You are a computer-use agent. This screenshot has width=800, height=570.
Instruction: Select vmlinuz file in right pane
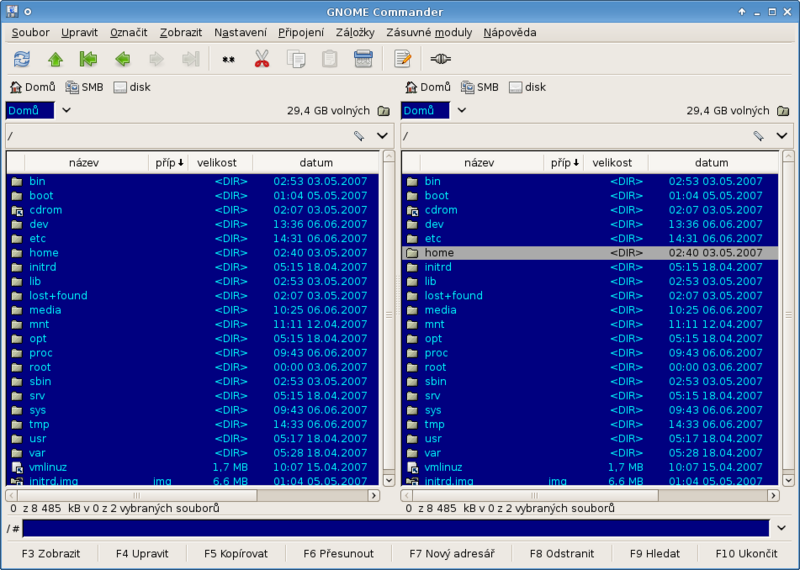590,467
